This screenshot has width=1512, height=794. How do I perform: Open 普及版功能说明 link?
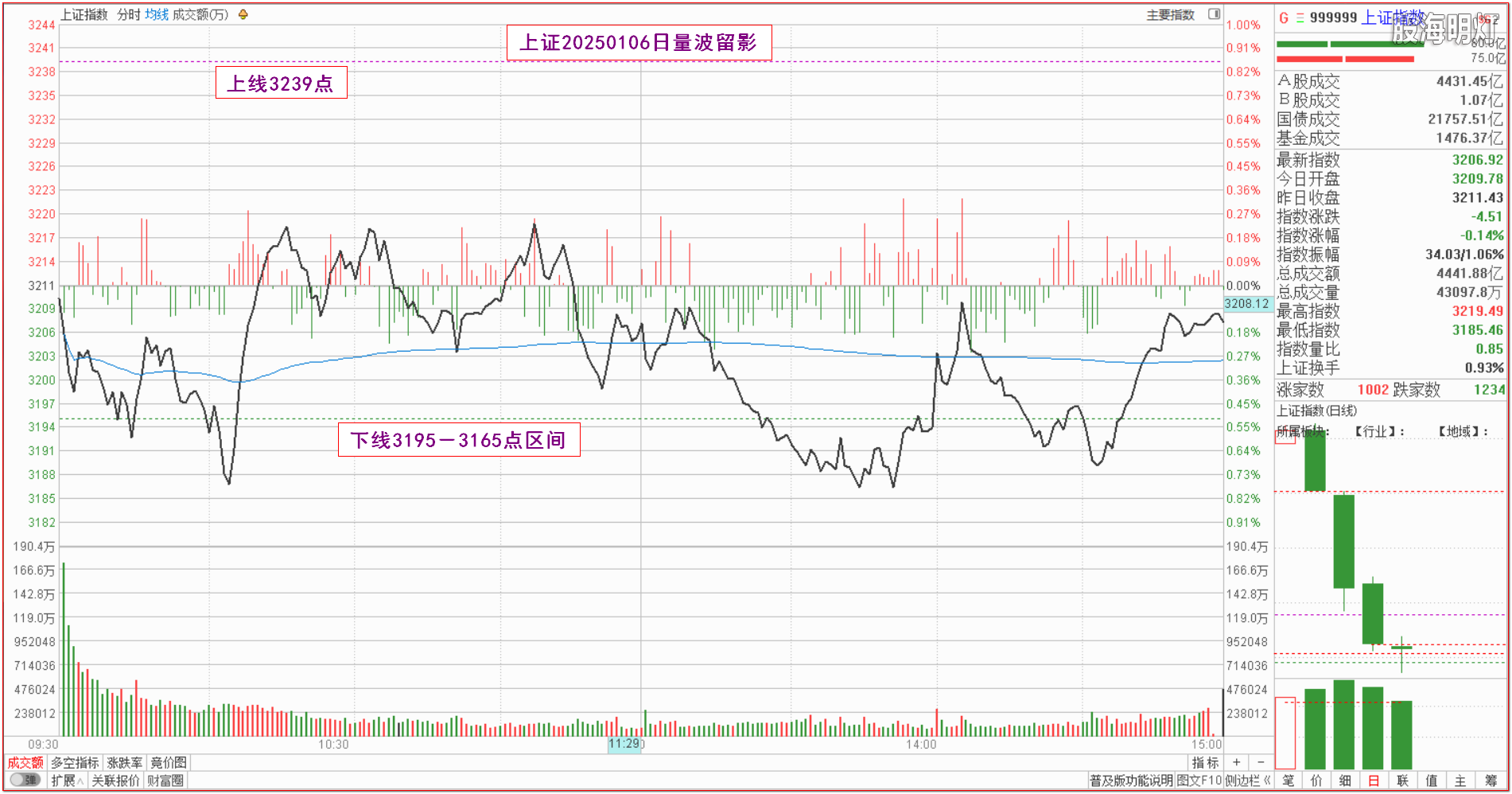(x=1131, y=780)
